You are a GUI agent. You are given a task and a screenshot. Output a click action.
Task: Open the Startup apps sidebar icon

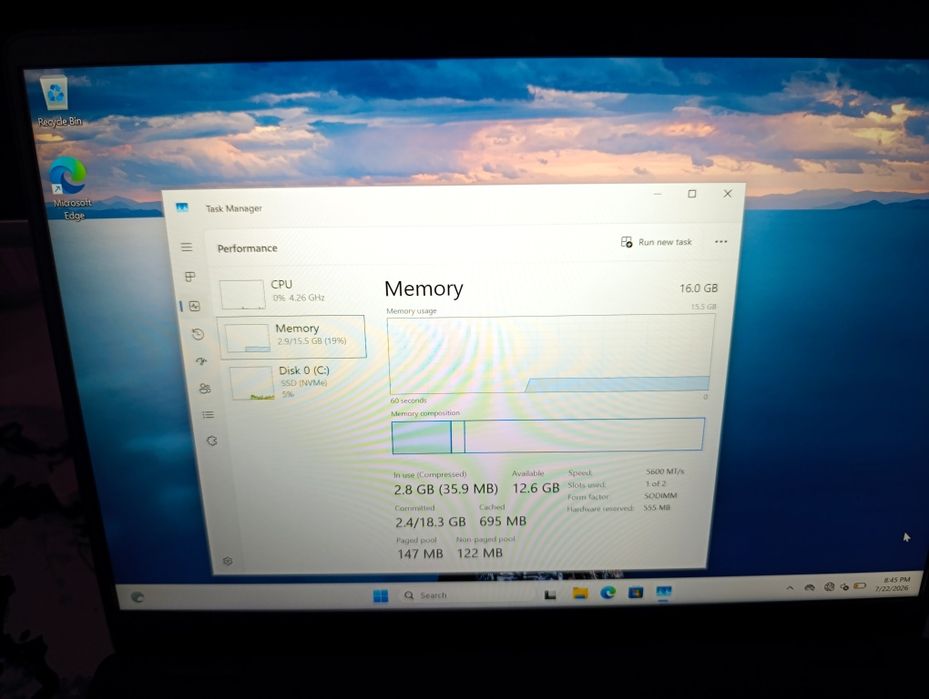tap(201, 361)
